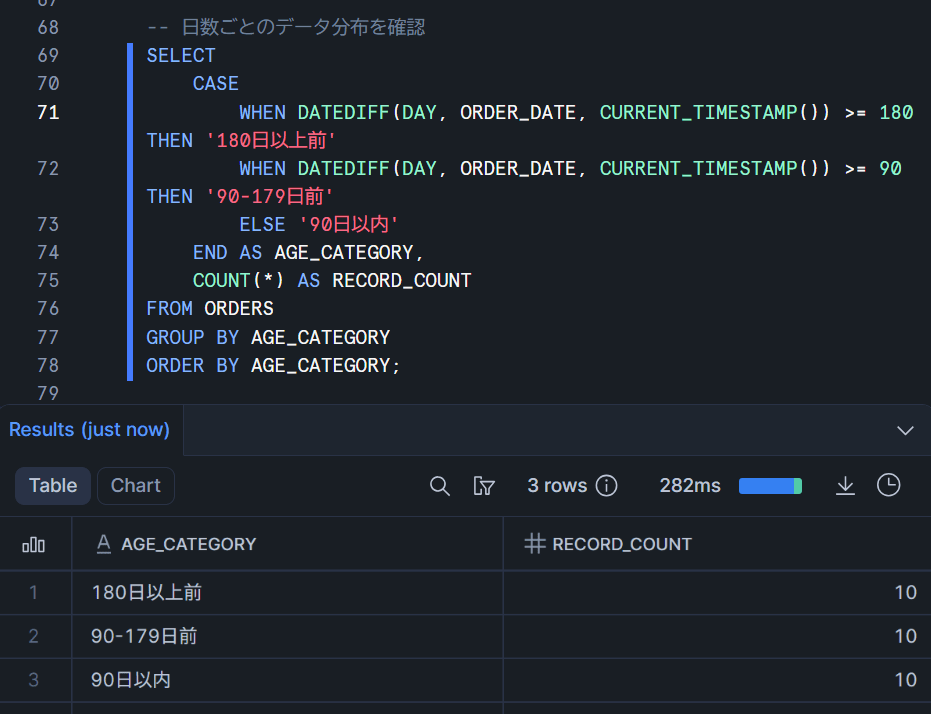
Task: Select row number 3 in results
Action: [34, 680]
